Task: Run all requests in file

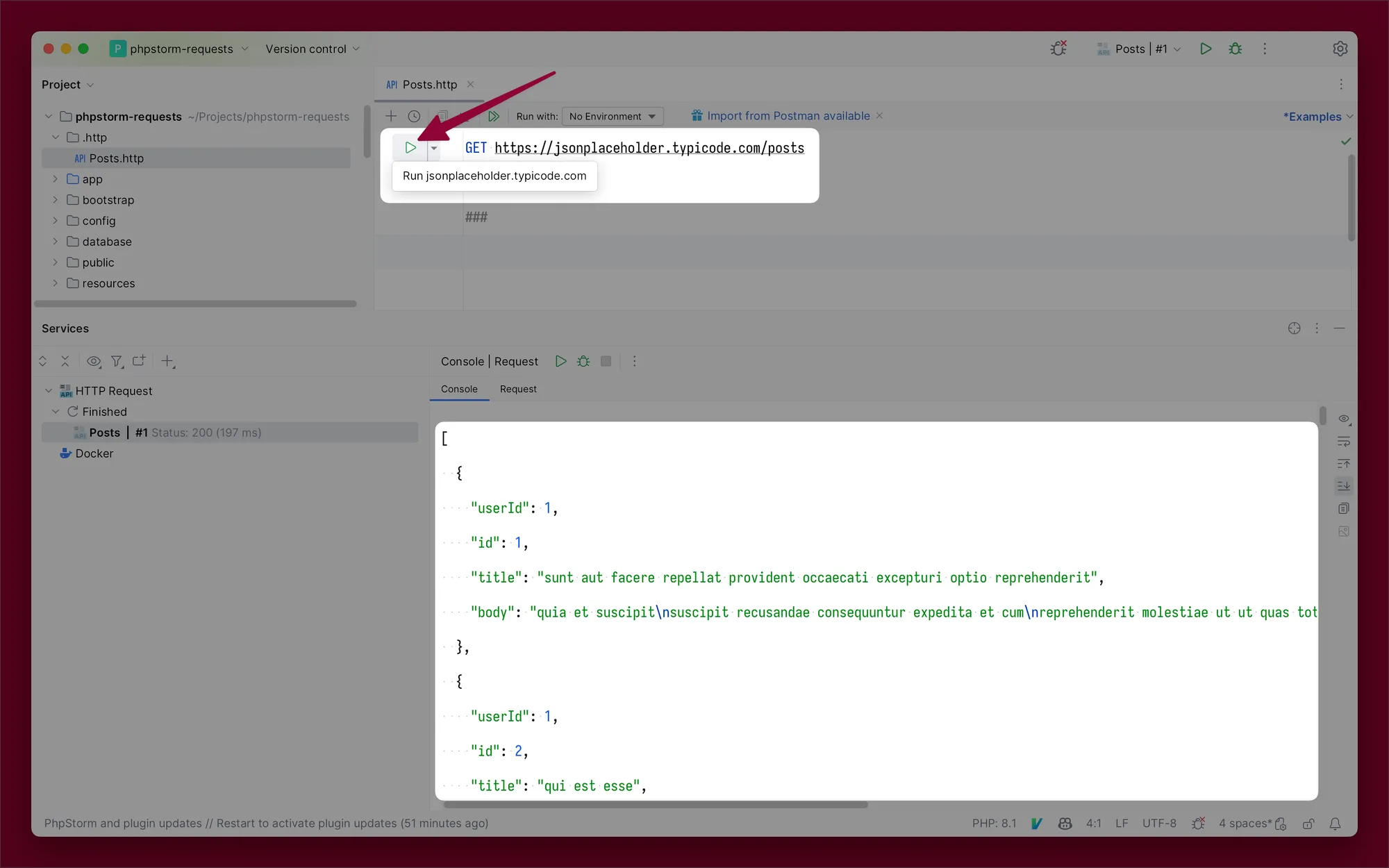Action: (494, 116)
